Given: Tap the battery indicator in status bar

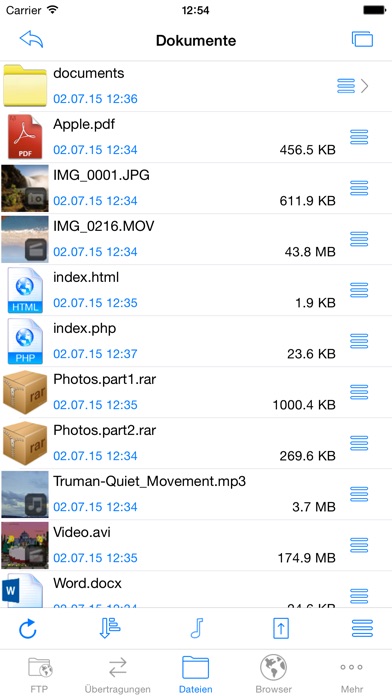Looking at the screenshot, I should point(375,10).
